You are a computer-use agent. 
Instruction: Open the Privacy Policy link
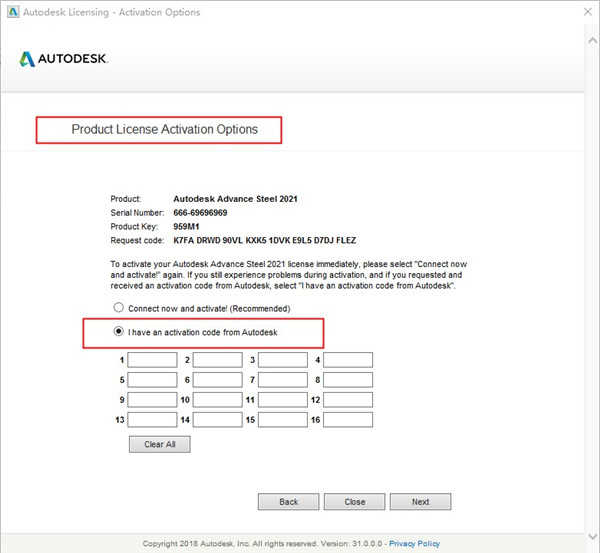click(x=414, y=544)
